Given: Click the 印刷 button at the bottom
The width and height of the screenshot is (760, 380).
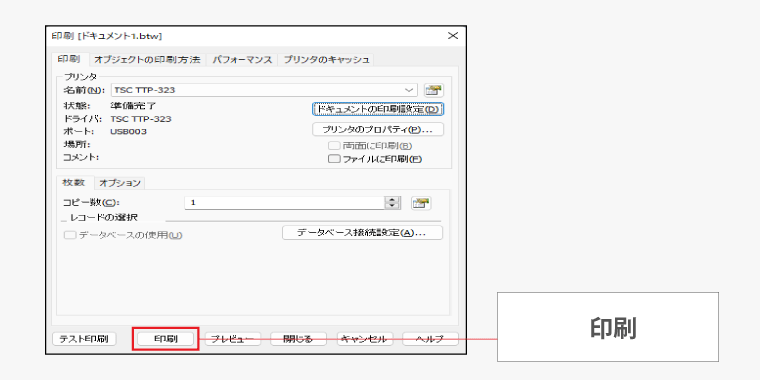Looking at the screenshot, I should pyautogui.click(x=166, y=339).
